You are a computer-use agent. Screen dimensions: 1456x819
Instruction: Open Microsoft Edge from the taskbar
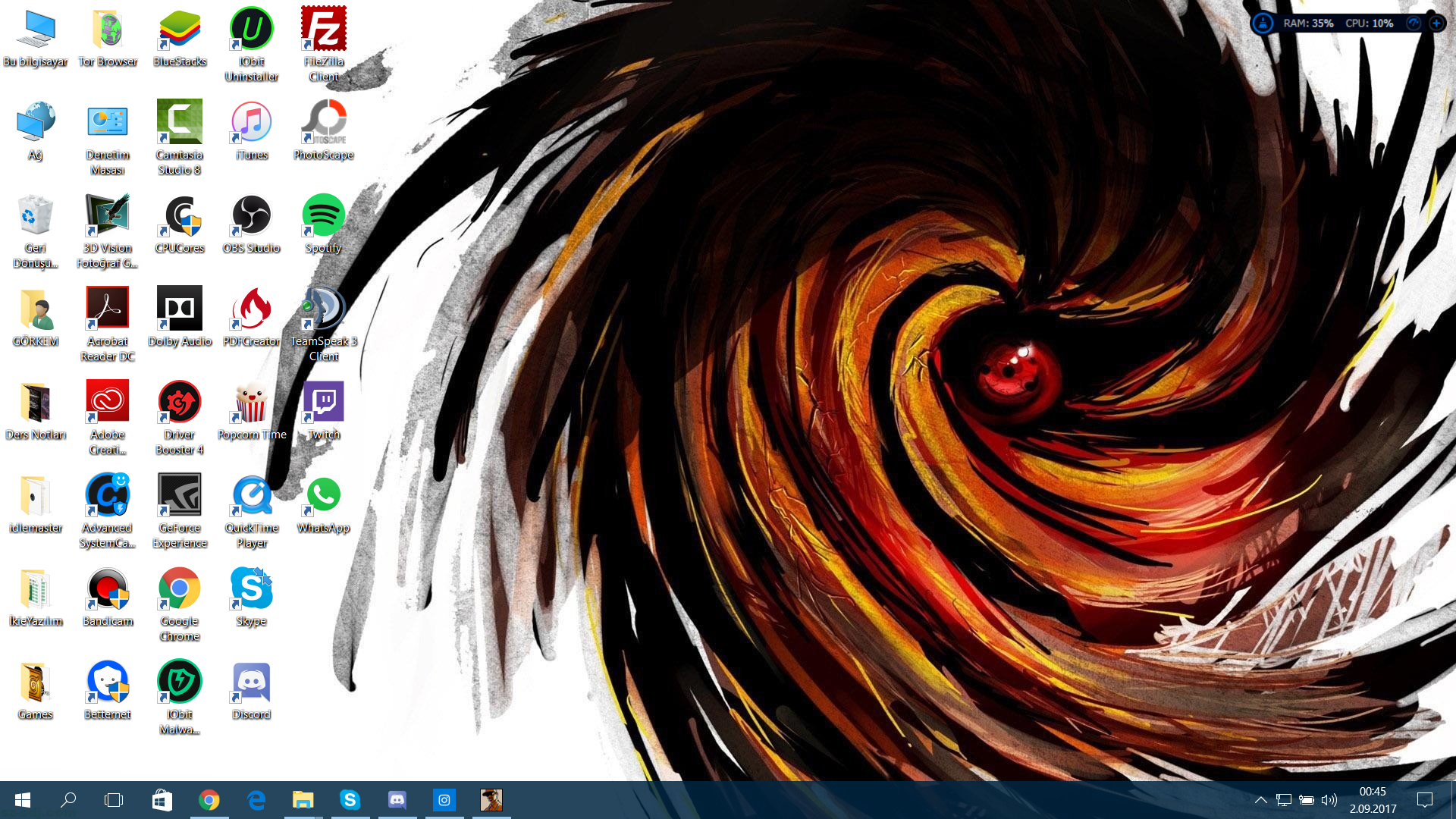tap(256, 800)
